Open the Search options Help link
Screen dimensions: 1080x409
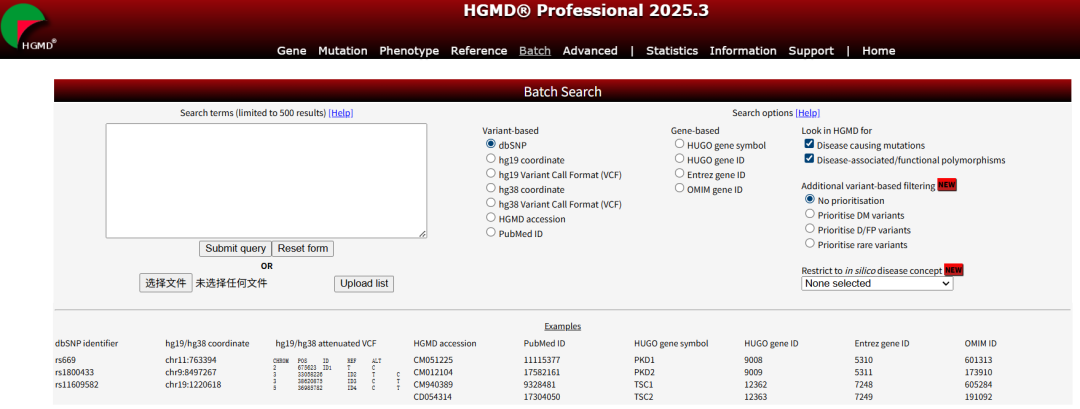pos(807,113)
